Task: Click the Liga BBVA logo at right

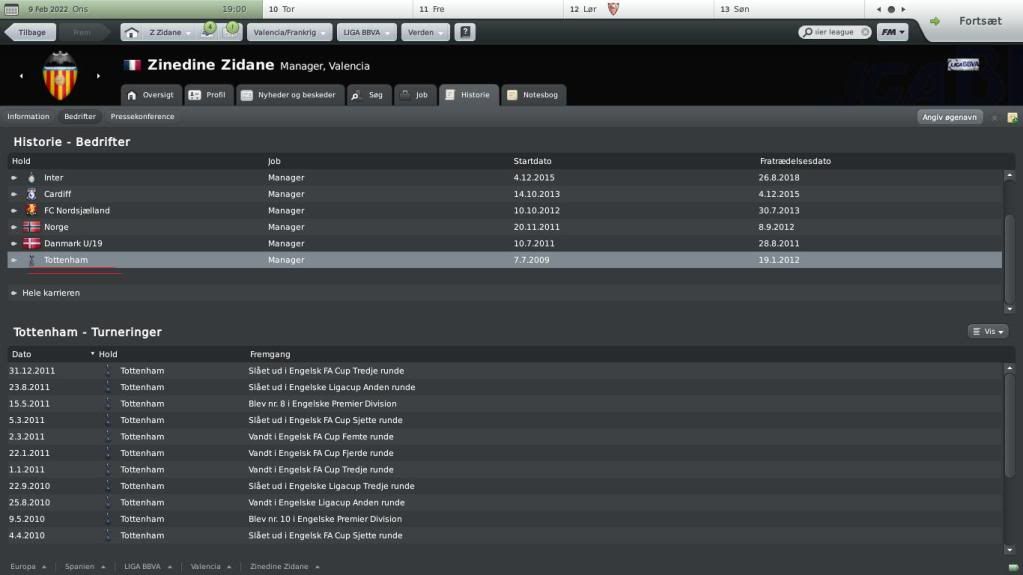Action: pyautogui.click(x=963, y=64)
